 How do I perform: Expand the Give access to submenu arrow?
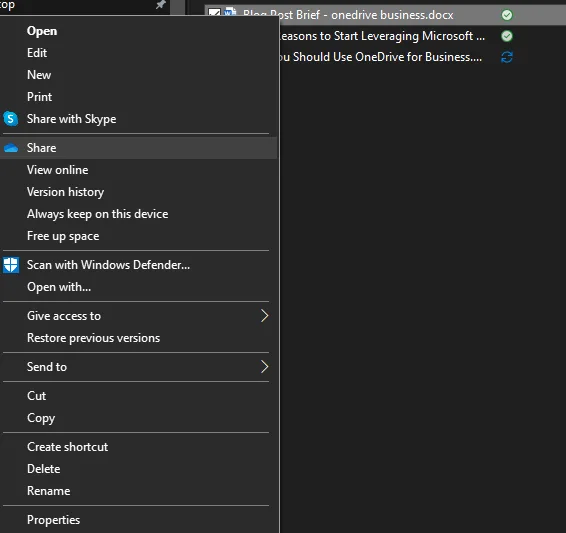coord(265,316)
